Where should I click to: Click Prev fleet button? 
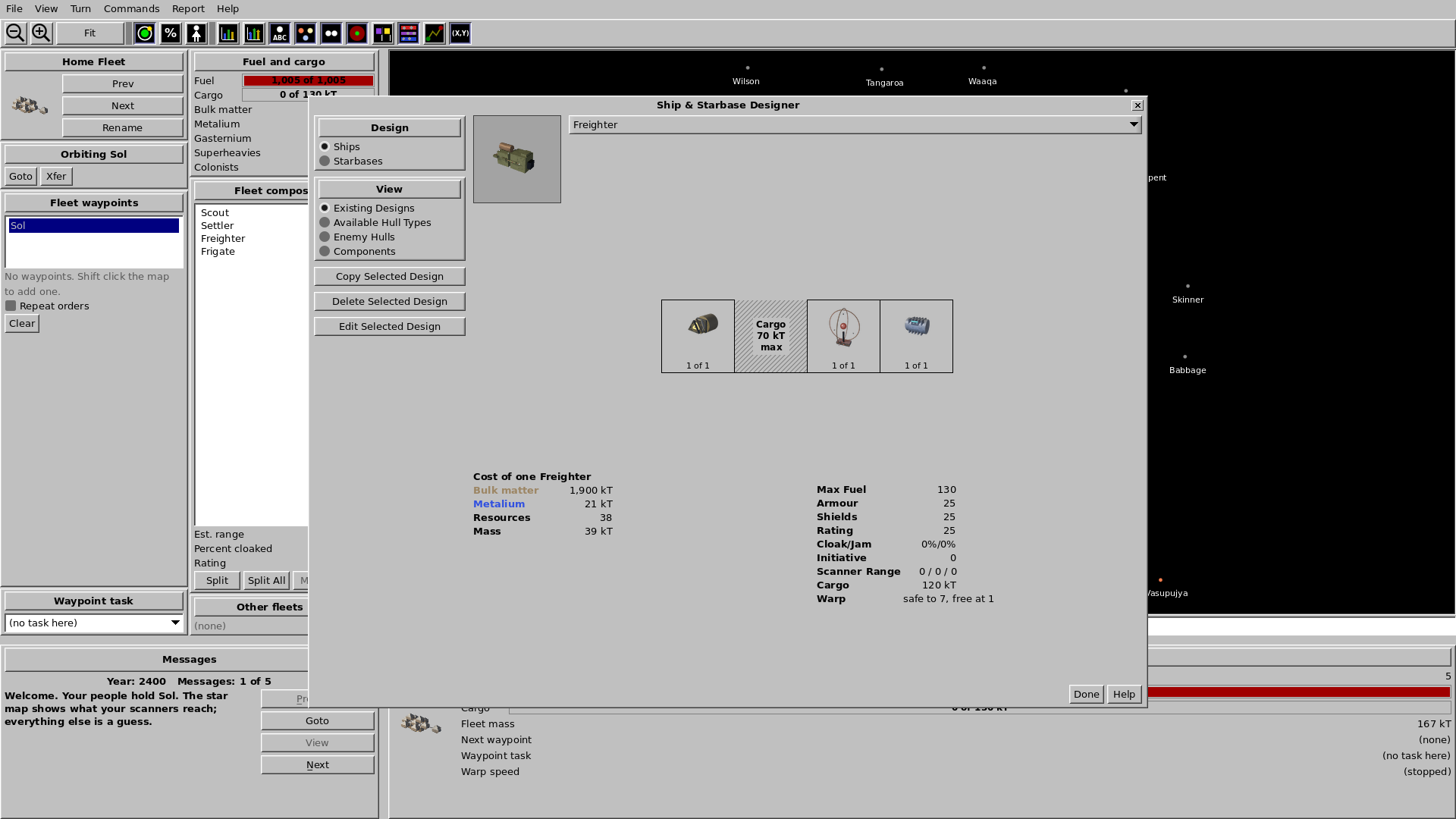123,83
